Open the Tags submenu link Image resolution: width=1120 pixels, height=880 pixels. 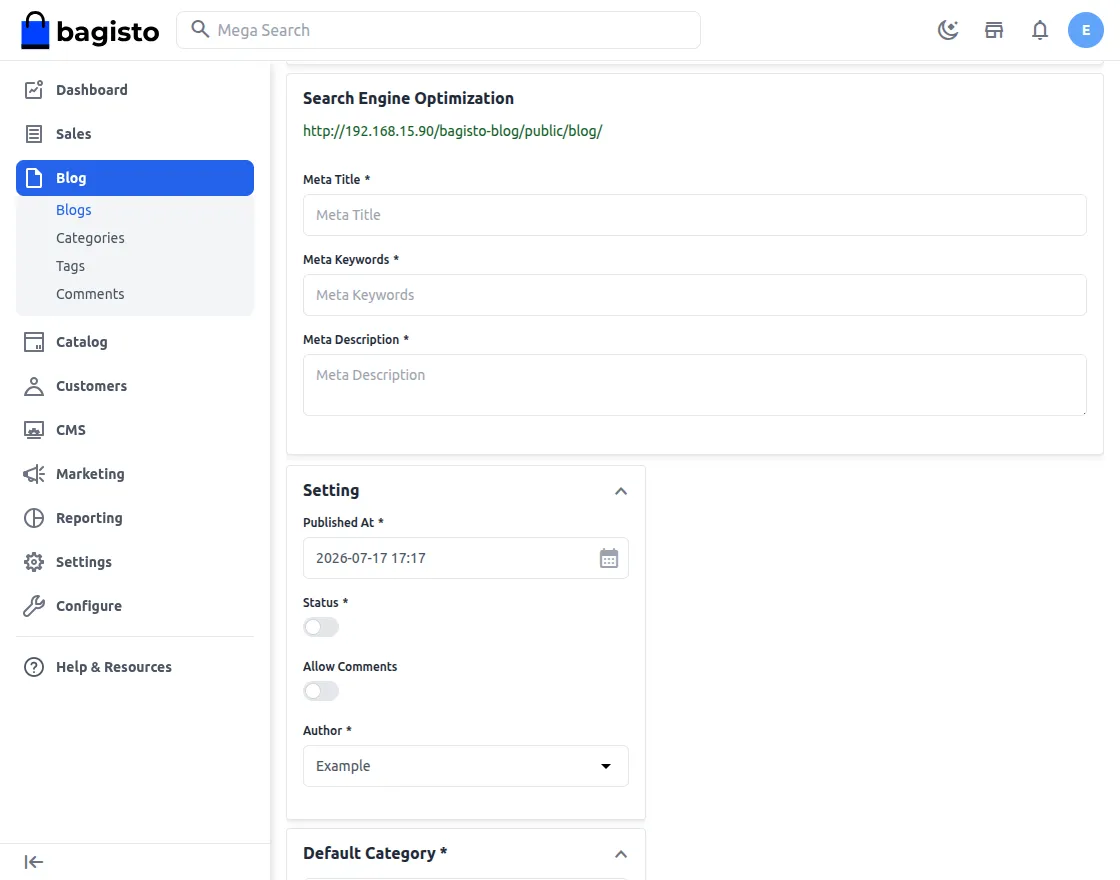pos(70,266)
